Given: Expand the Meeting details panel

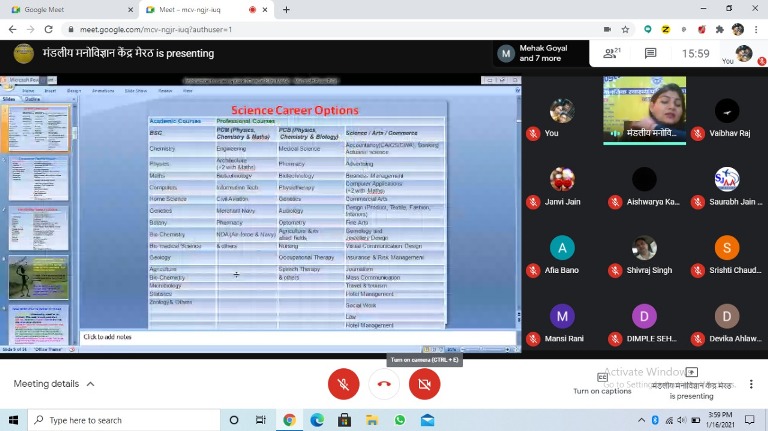Looking at the screenshot, I should [x=54, y=384].
